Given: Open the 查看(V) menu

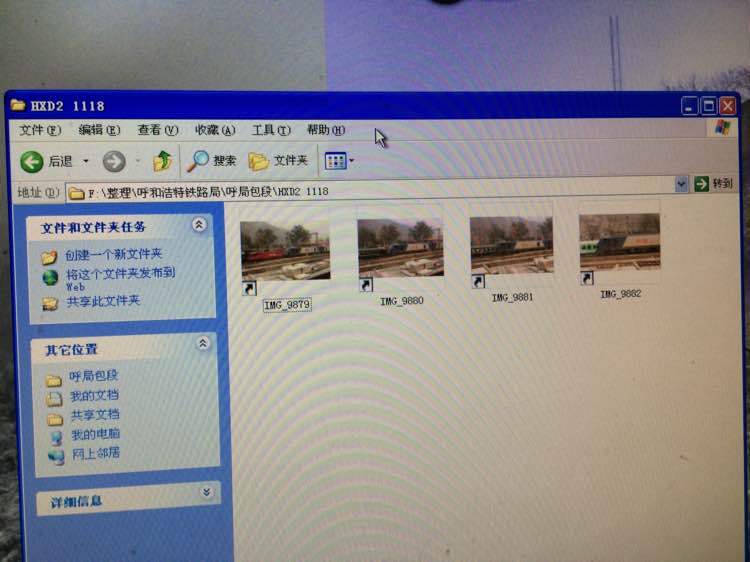Looking at the screenshot, I should (x=158, y=130).
